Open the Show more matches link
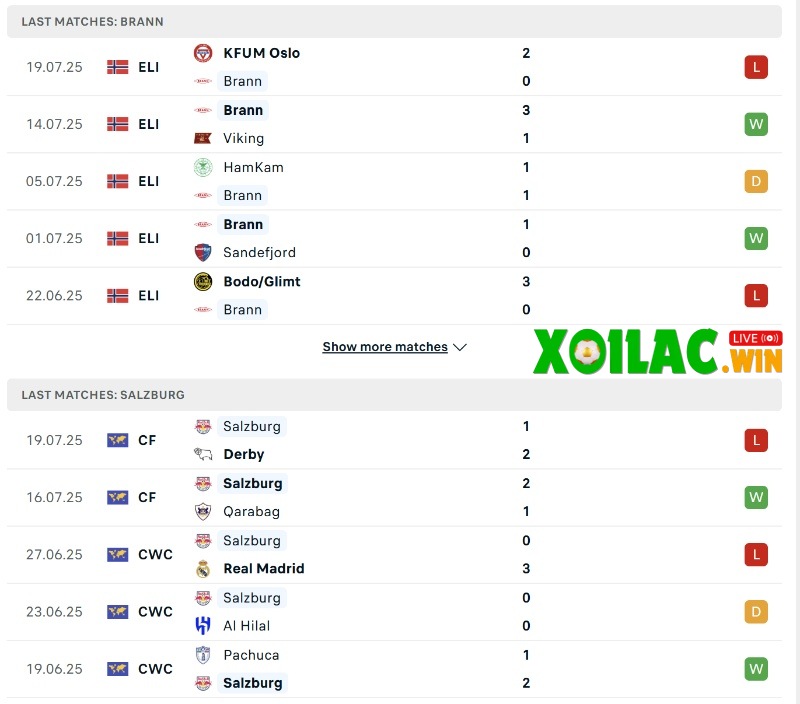 [385, 347]
